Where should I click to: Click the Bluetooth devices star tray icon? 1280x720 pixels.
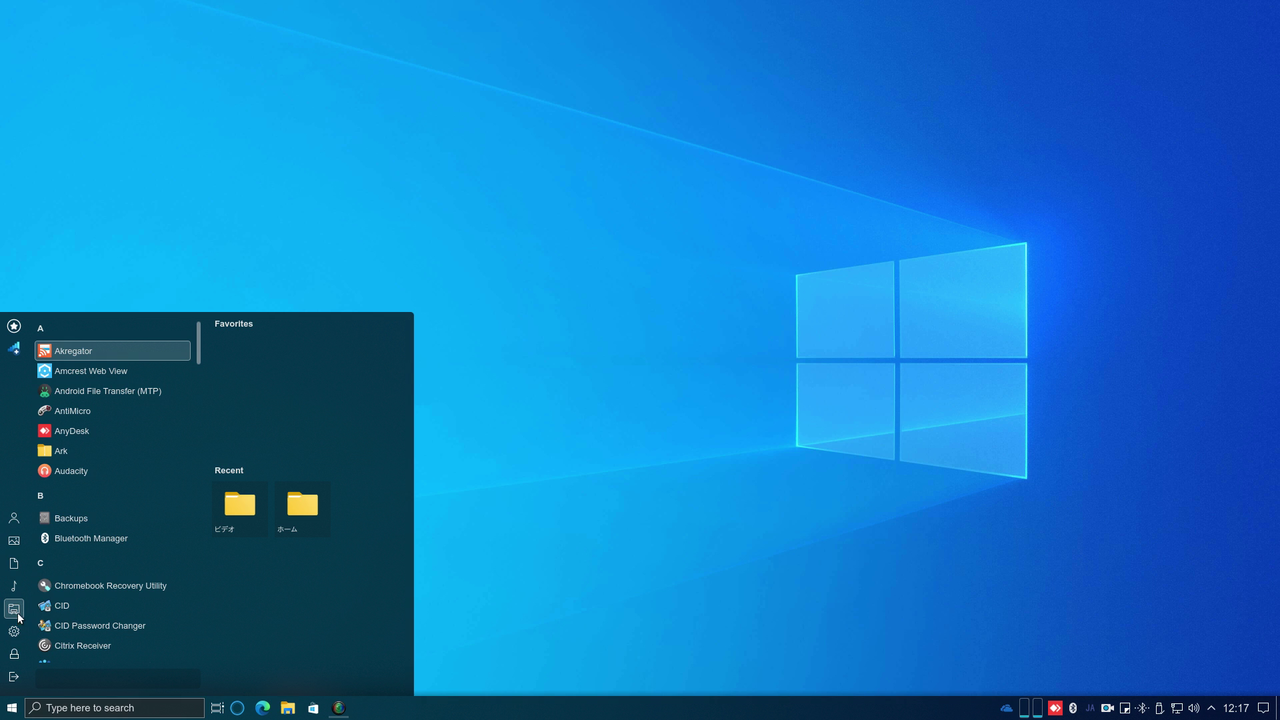click(1142, 708)
